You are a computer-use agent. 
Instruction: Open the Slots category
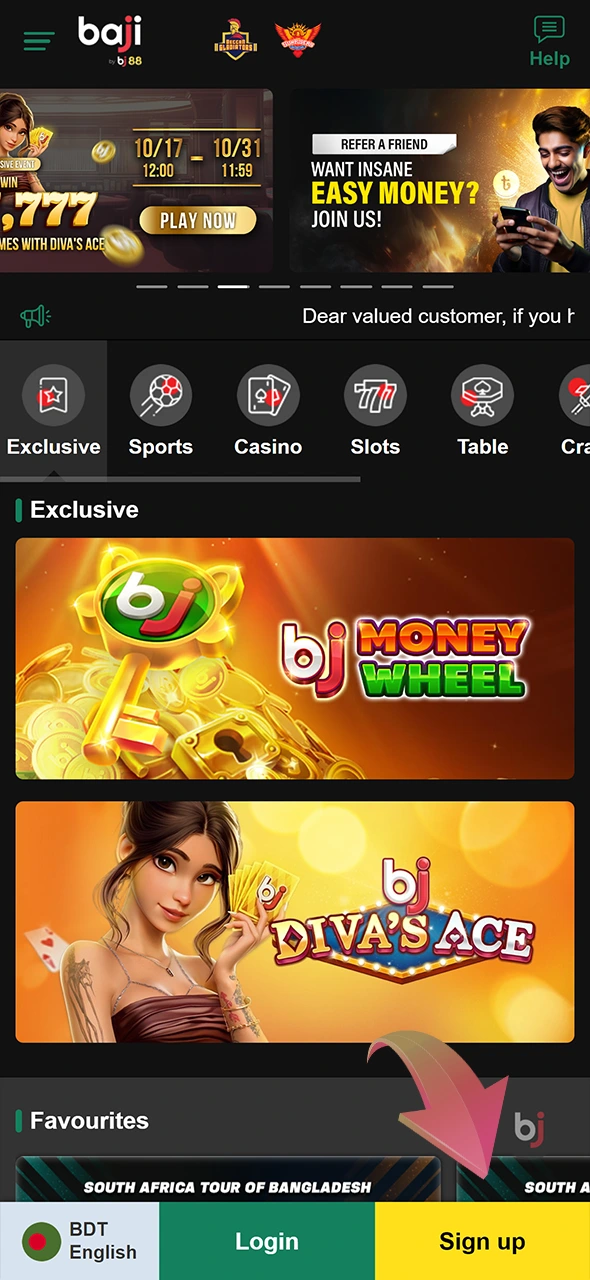tap(375, 411)
